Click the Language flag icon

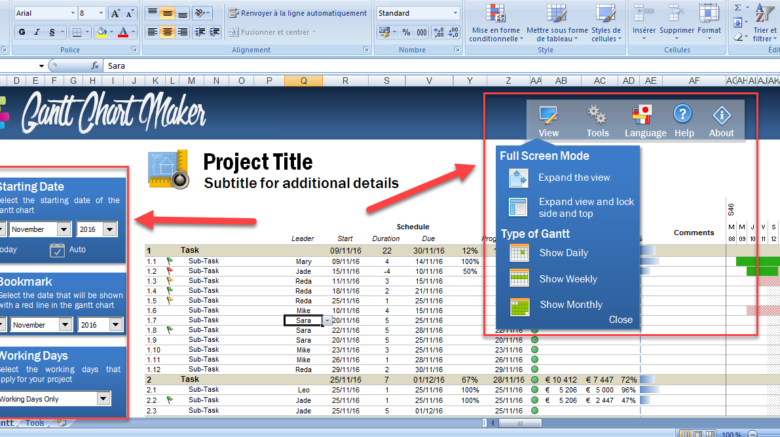coord(644,119)
